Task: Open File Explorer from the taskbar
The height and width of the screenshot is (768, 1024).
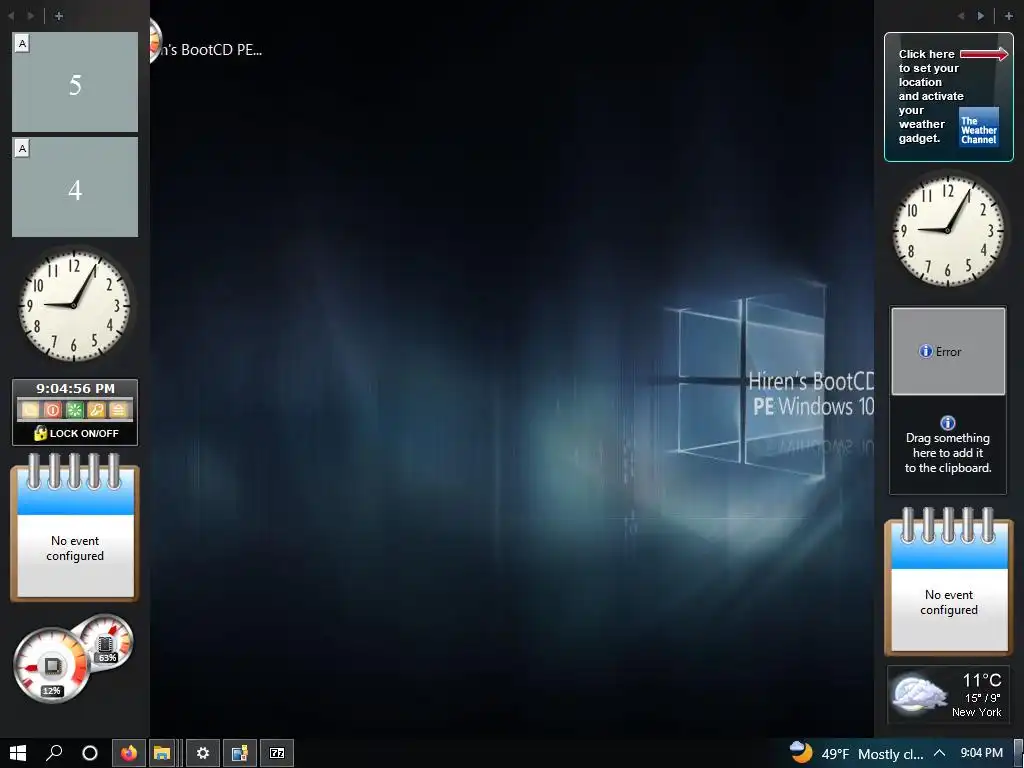Action: [x=163, y=753]
